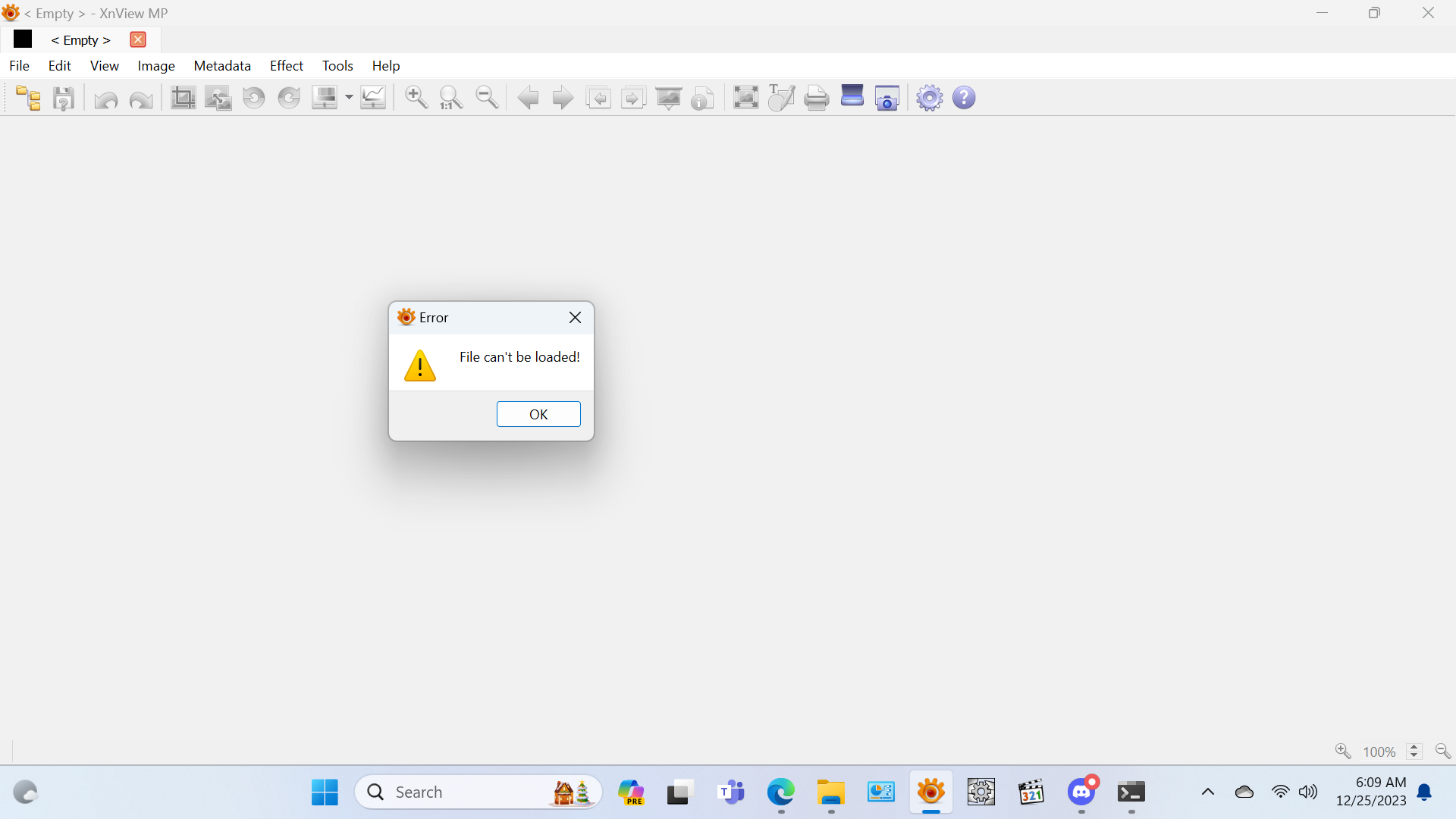This screenshot has height=819, width=1456.
Task: Click the Print icon in toolbar
Action: click(x=817, y=98)
